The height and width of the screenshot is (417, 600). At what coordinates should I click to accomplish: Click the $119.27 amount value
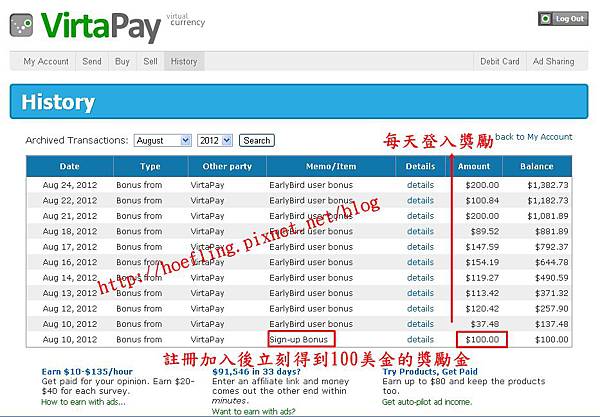coord(482,277)
